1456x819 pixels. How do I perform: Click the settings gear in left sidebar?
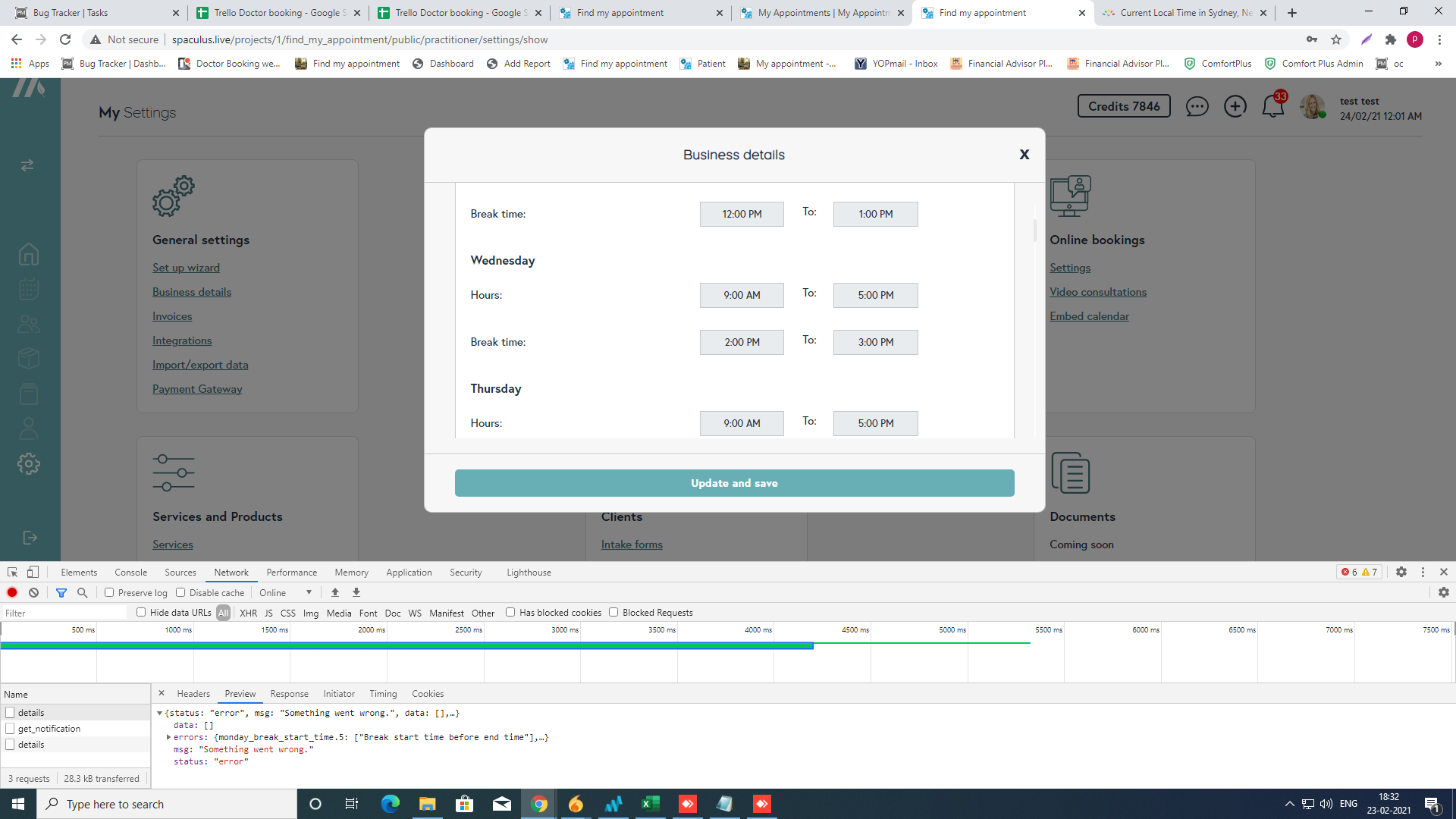tap(29, 464)
